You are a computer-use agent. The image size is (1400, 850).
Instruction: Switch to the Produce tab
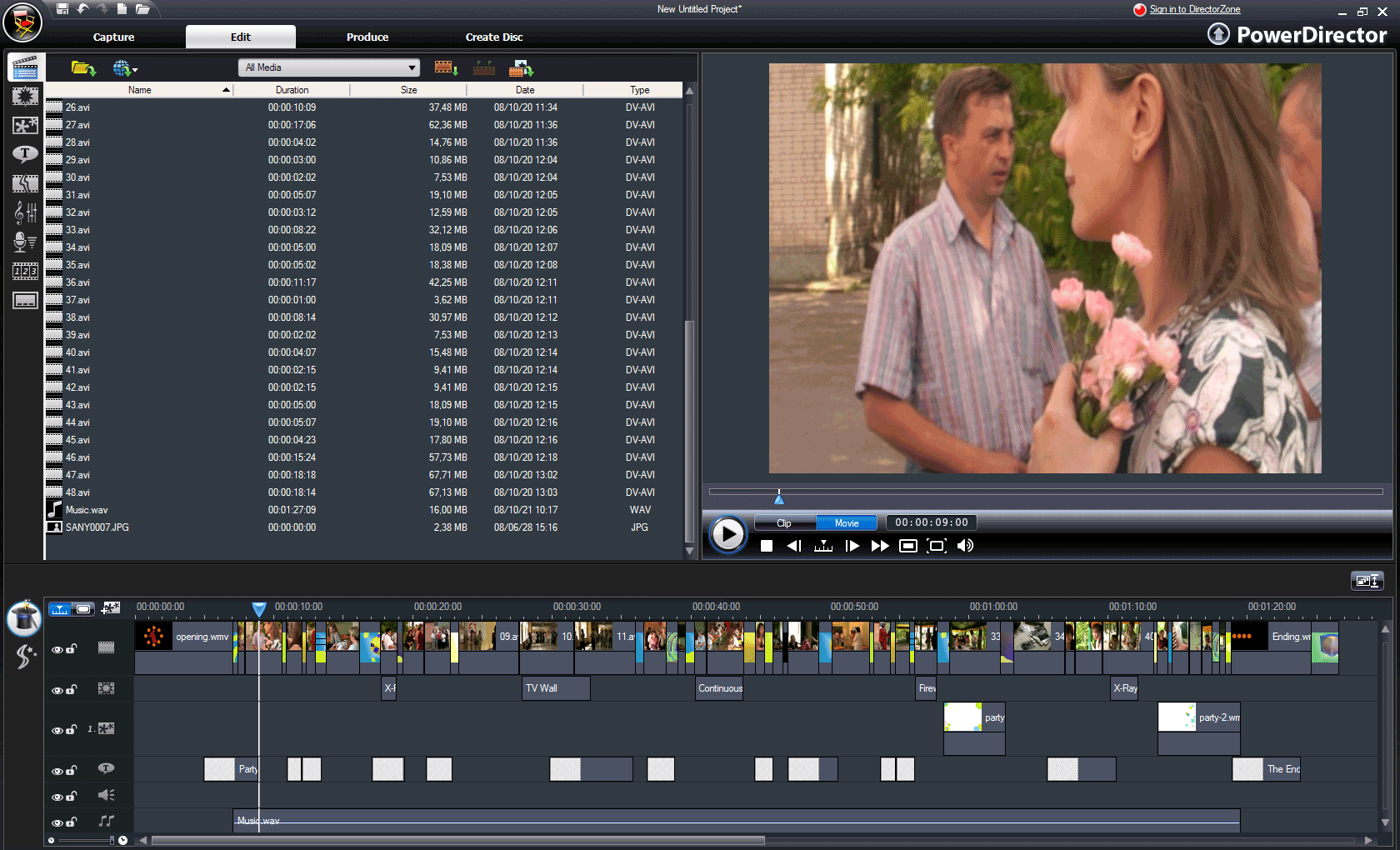pyautogui.click(x=367, y=37)
